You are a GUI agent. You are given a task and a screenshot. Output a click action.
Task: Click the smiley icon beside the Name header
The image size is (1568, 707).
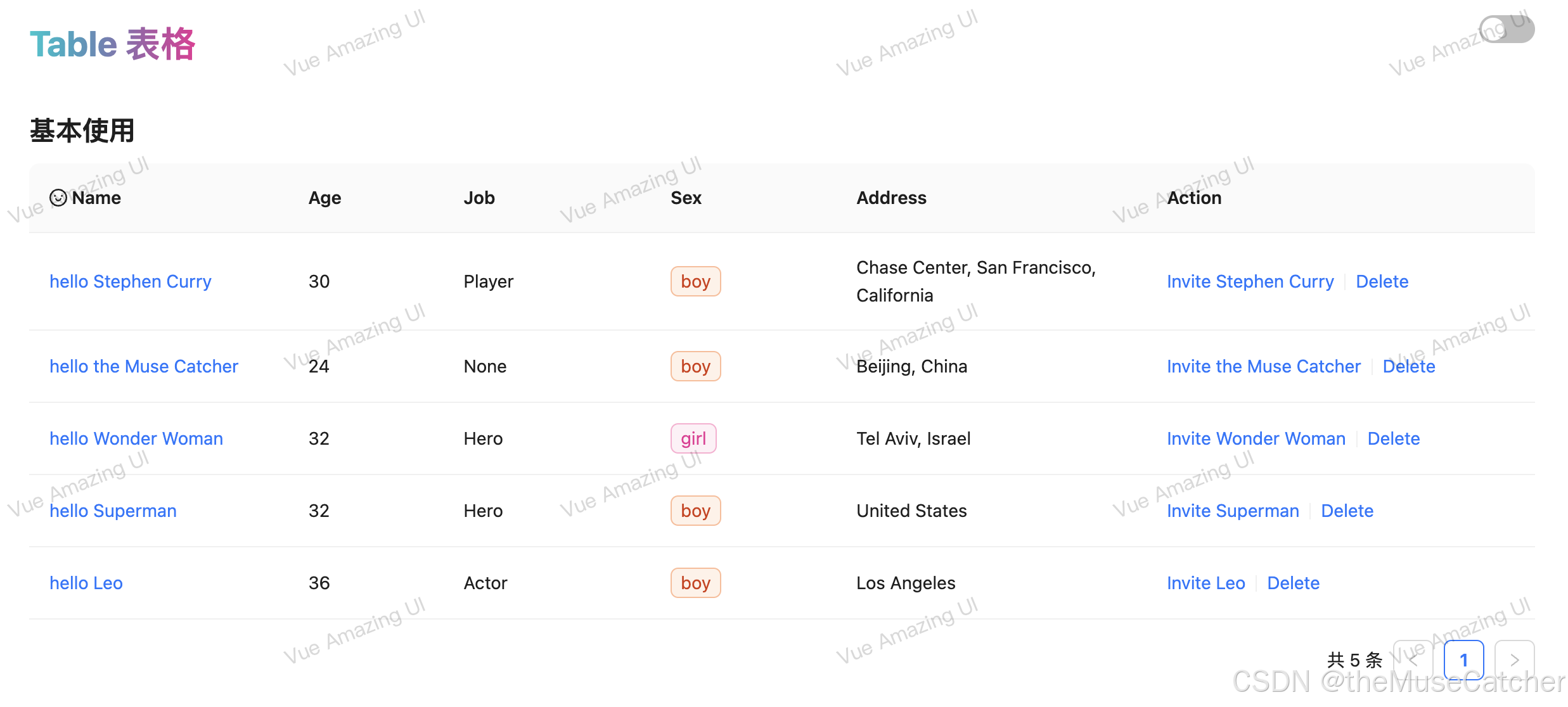point(58,198)
